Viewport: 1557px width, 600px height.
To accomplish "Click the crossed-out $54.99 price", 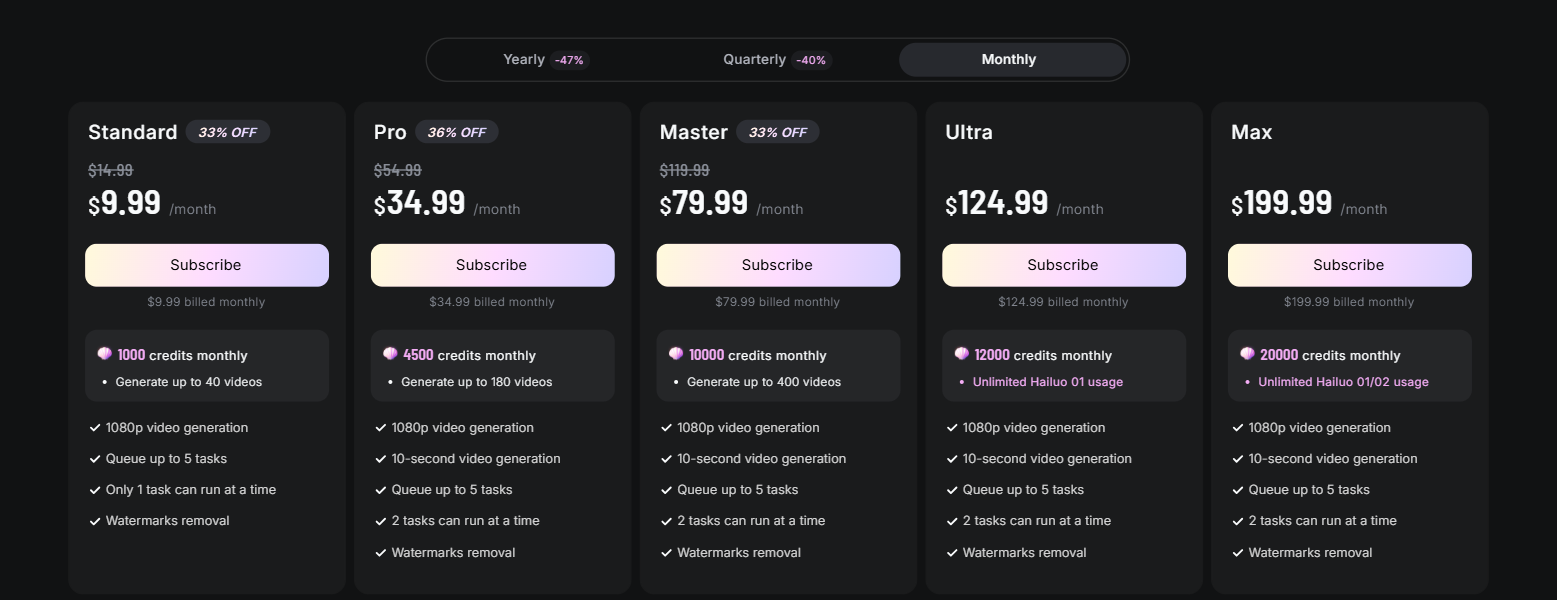I will tap(398, 170).
